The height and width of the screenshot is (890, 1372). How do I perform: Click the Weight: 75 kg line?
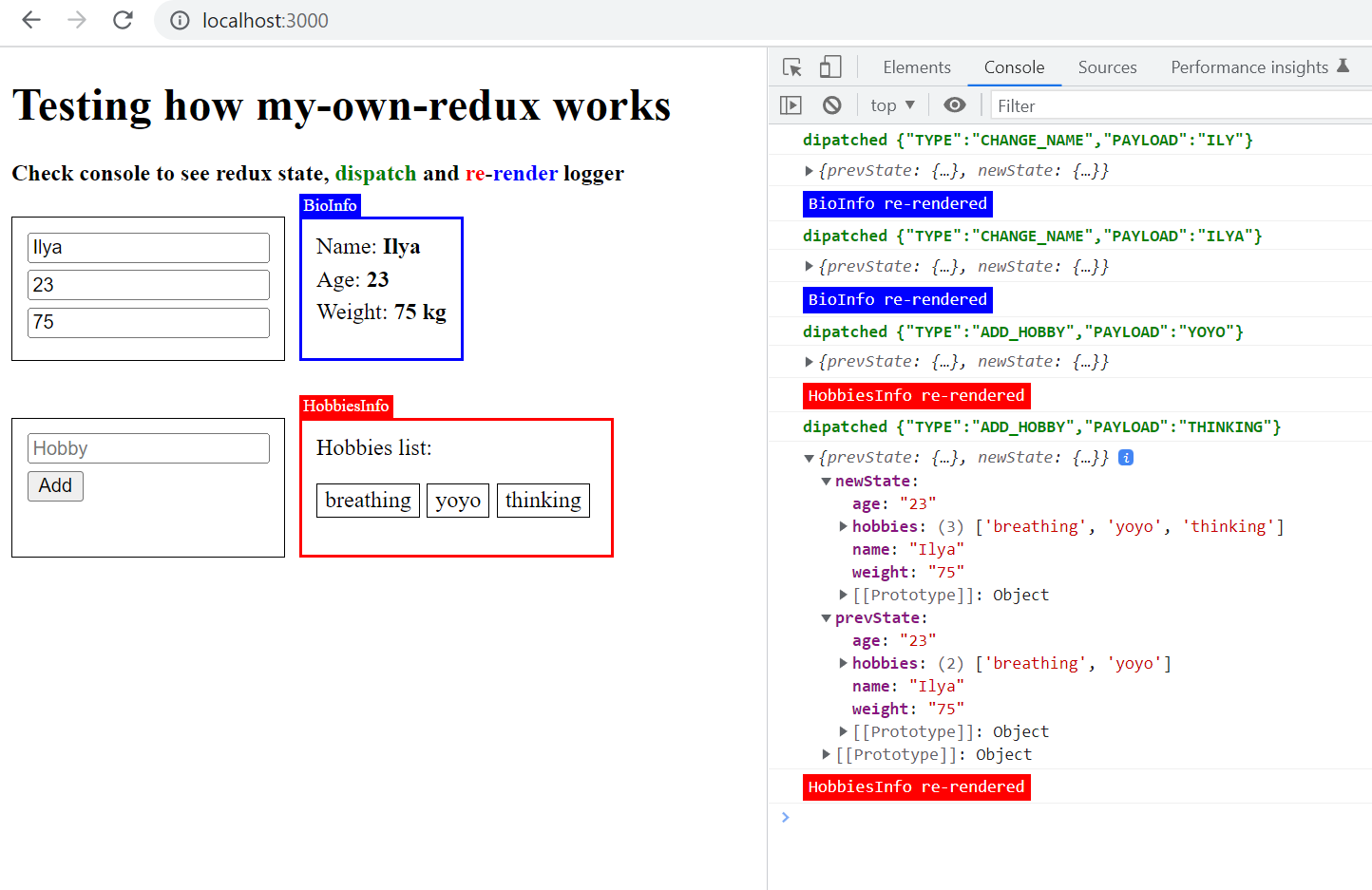click(381, 312)
